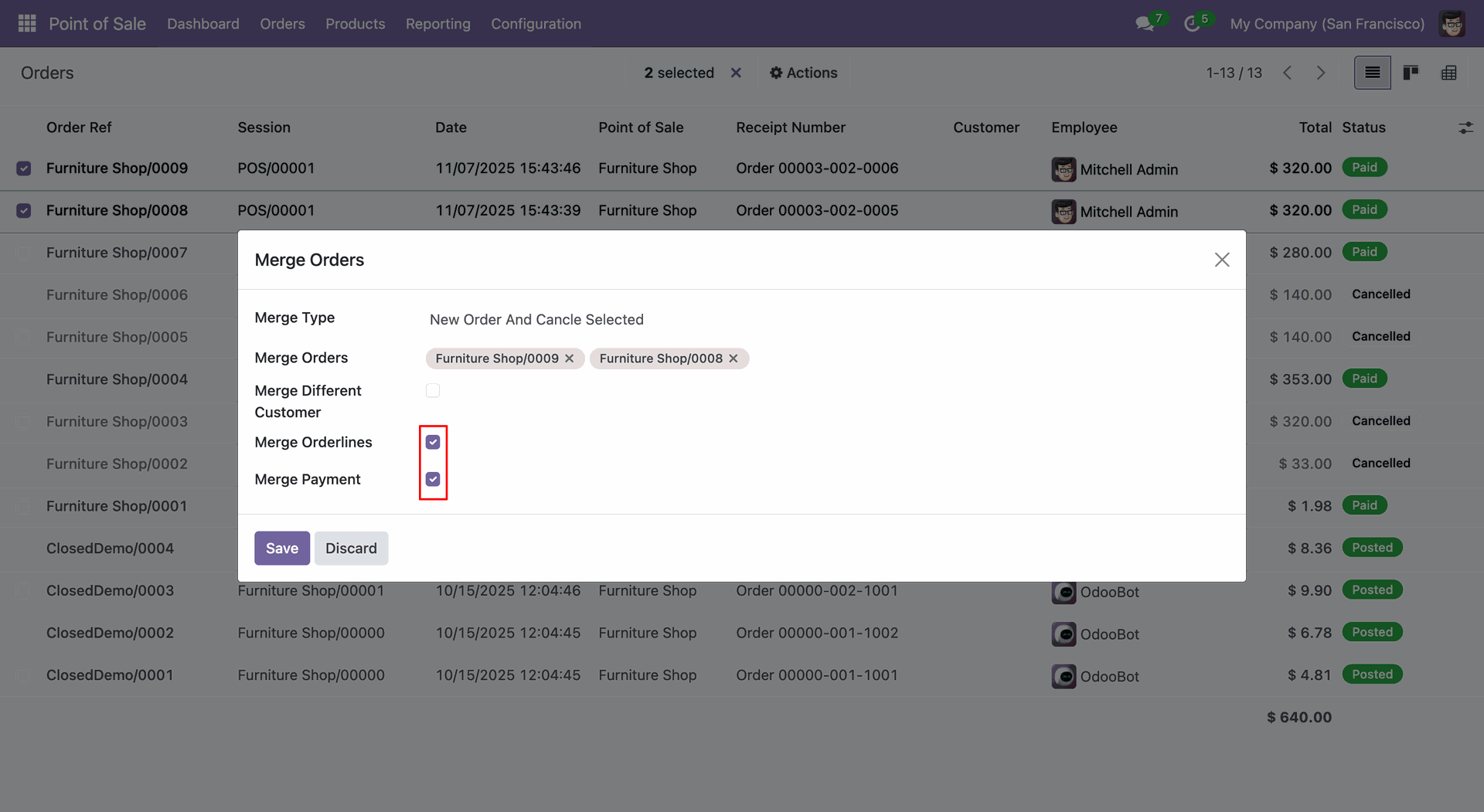
Task: Uncheck the Merge Payment checkbox
Action: click(x=433, y=480)
